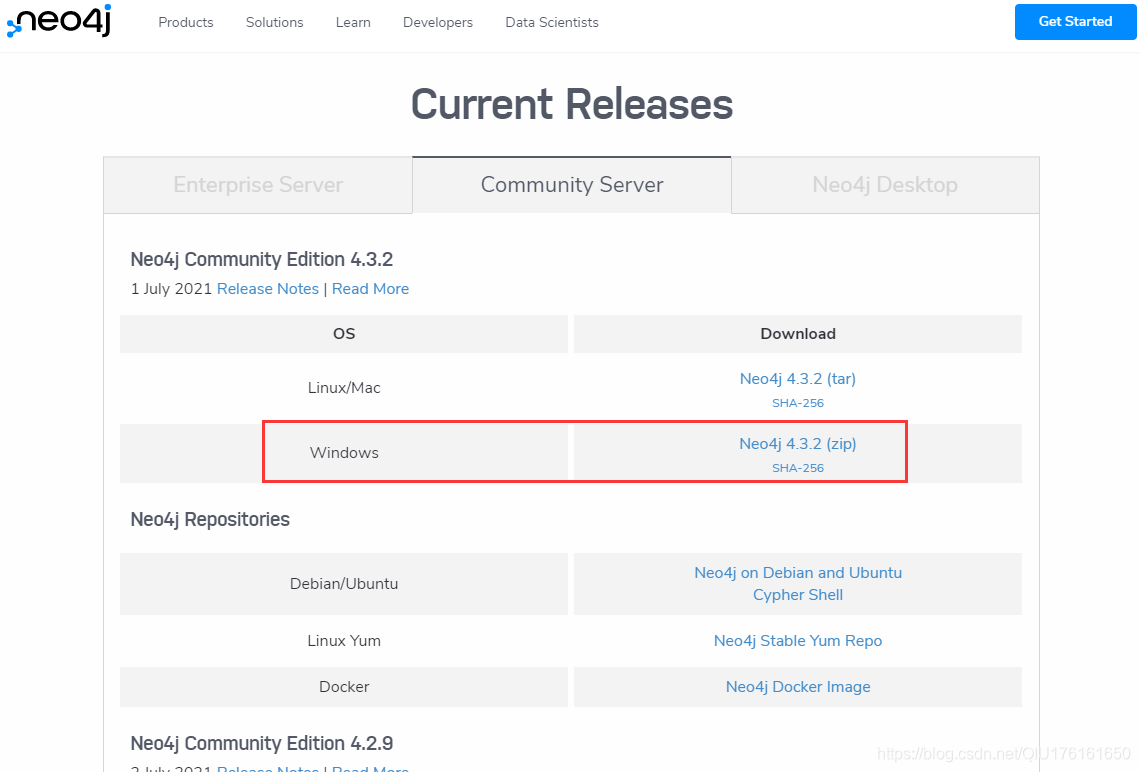Screen dimensions: 1140x772
Task: Click the Docker cell
Action: [x=344, y=686]
